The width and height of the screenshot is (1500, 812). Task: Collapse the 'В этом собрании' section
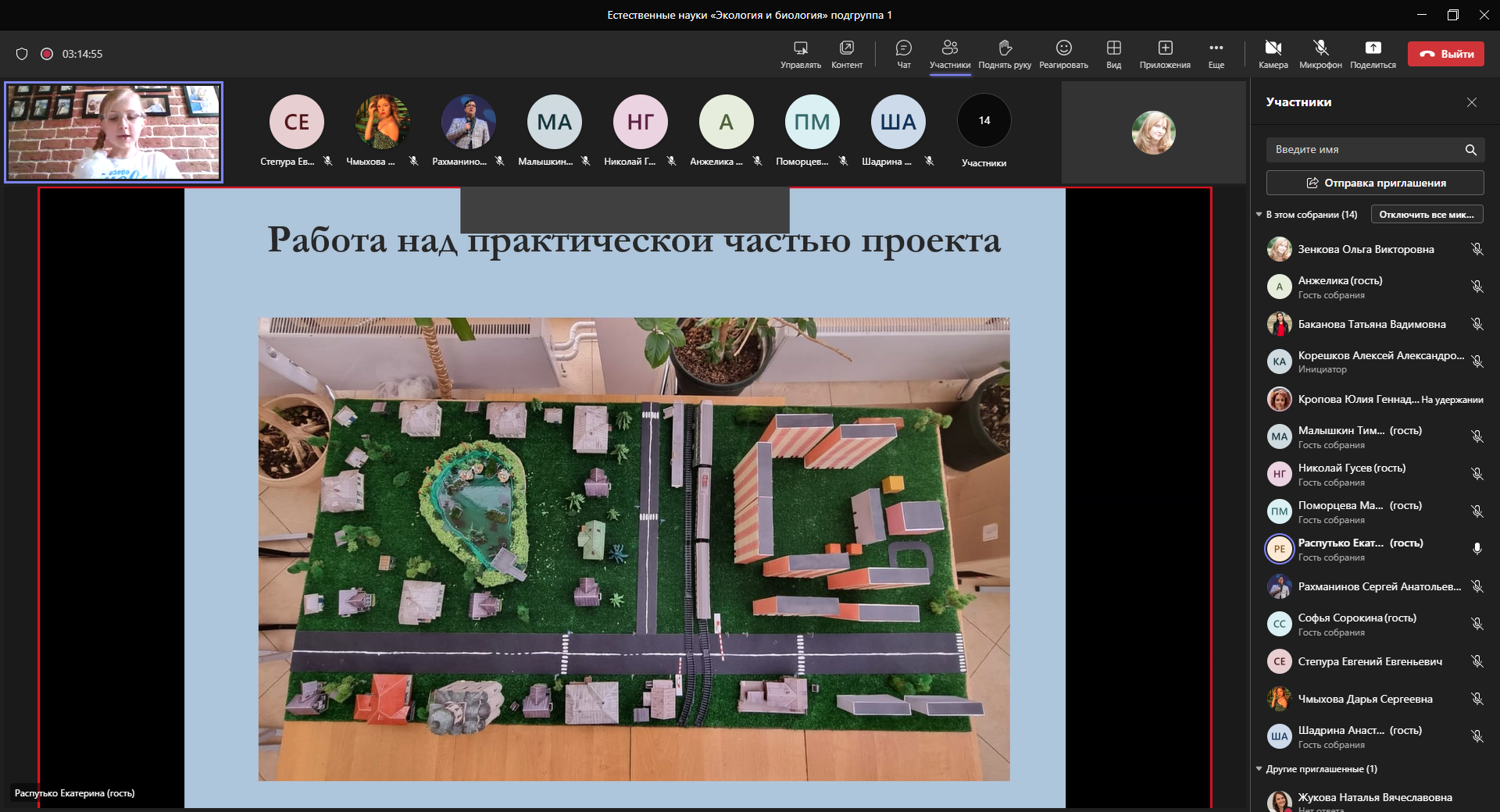pyautogui.click(x=1259, y=215)
